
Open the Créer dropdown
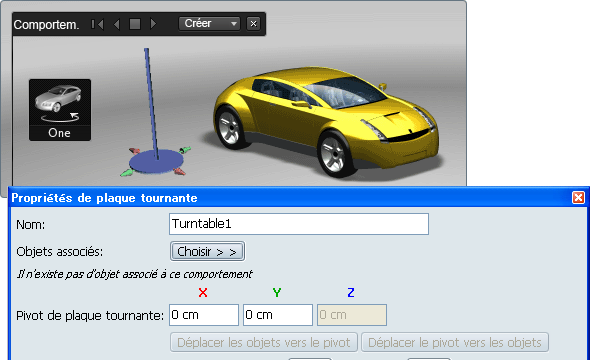click(209, 24)
